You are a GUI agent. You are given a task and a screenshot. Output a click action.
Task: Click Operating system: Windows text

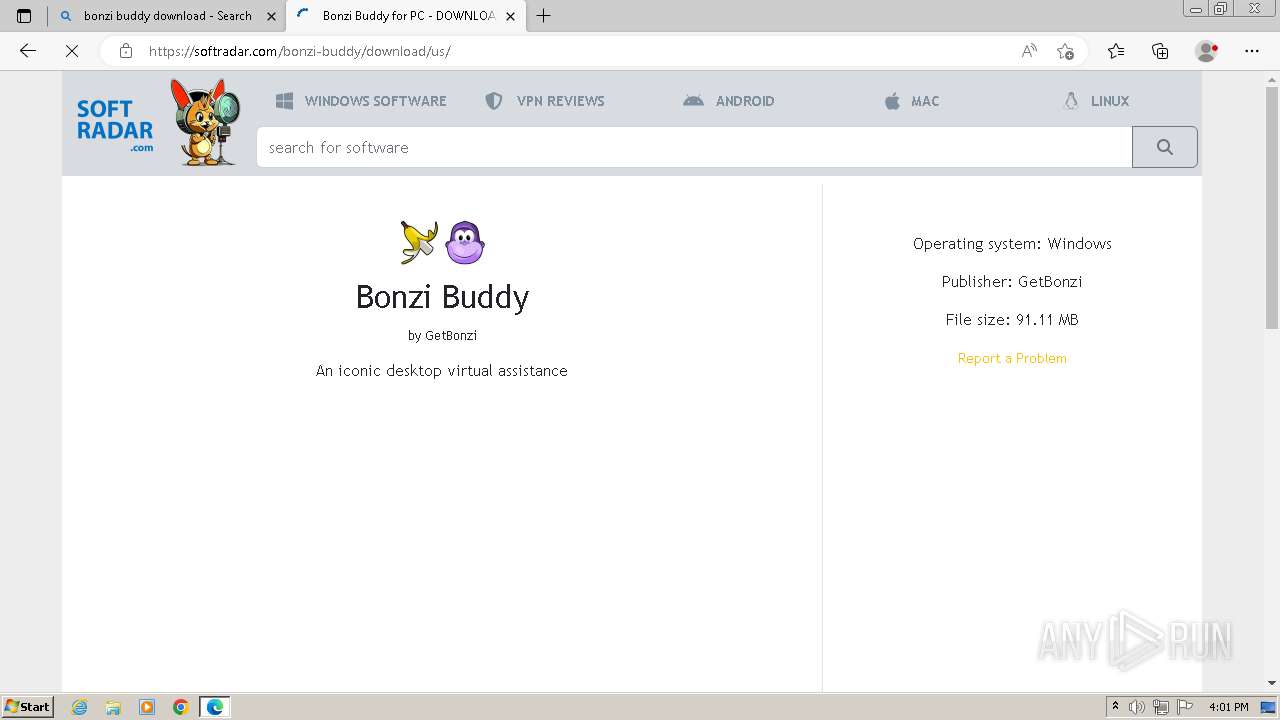coord(1012,244)
